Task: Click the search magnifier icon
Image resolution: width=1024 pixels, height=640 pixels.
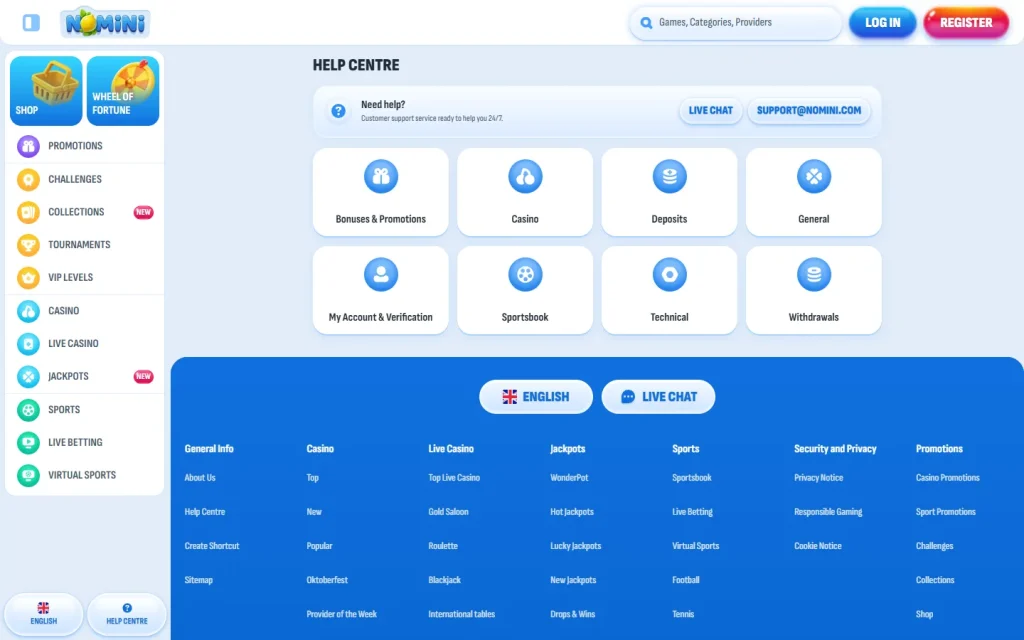Action: click(x=646, y=23)
